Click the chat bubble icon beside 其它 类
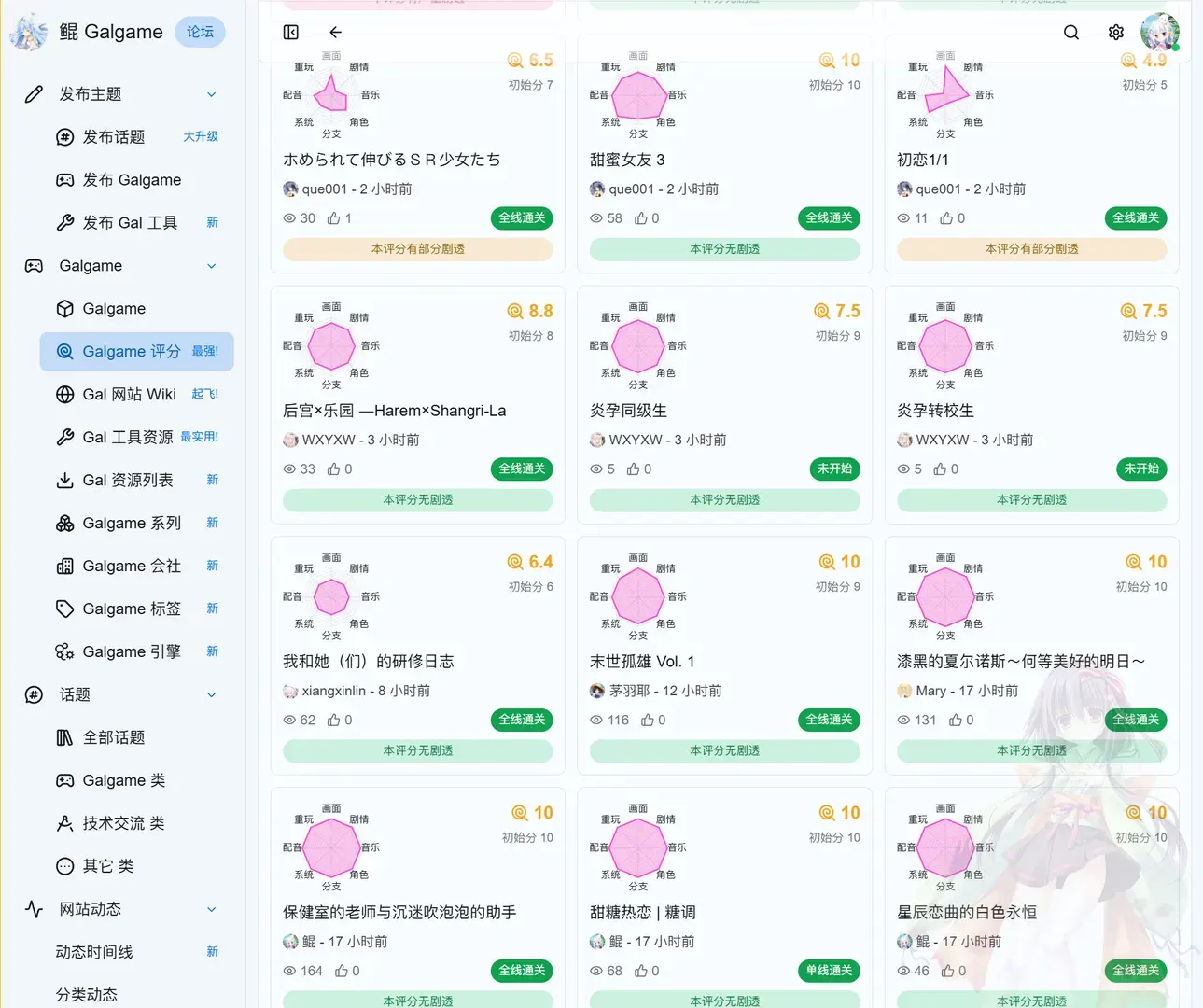The height and width of the screenshot is (1008, 1203). pyautogui.click(x=65, y=867)
